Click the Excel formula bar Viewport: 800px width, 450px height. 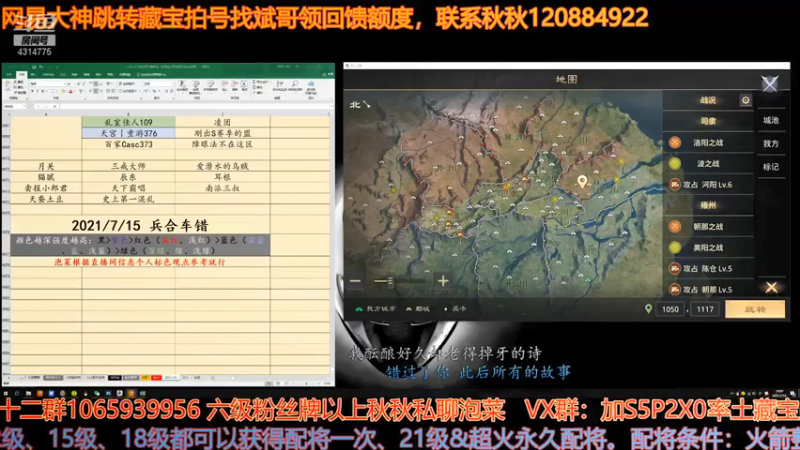(194, 106)
